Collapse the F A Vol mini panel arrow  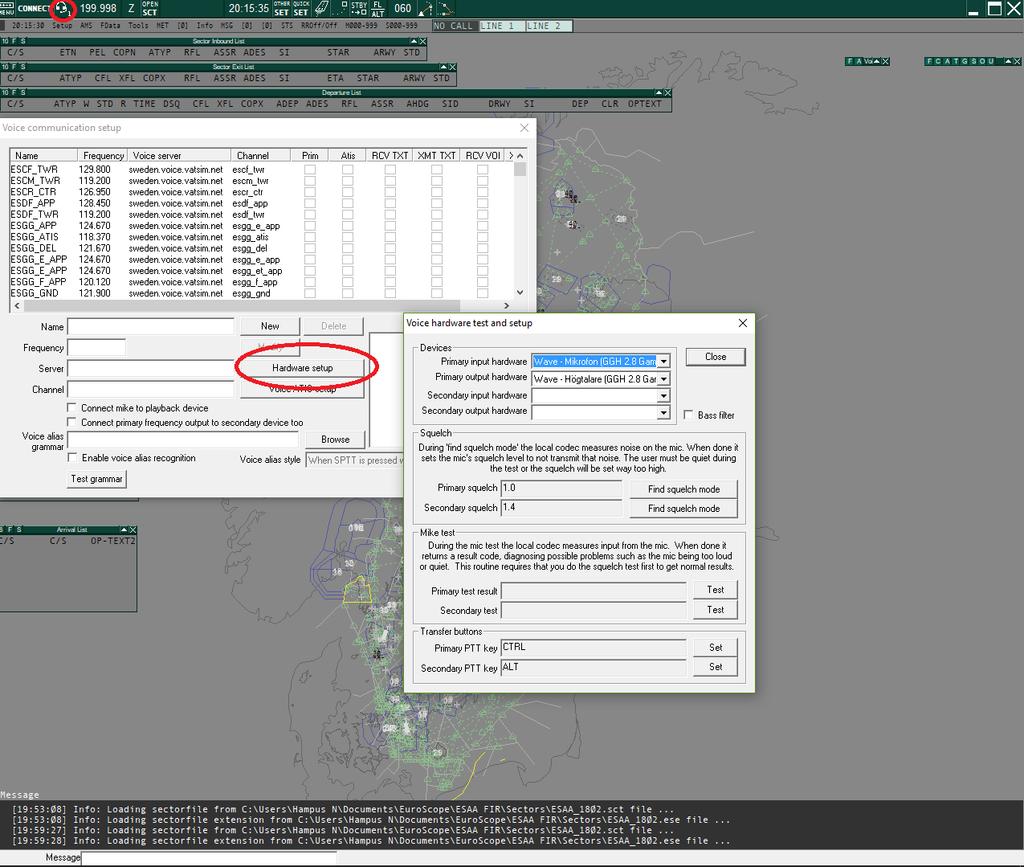click(x=876, y=61)
